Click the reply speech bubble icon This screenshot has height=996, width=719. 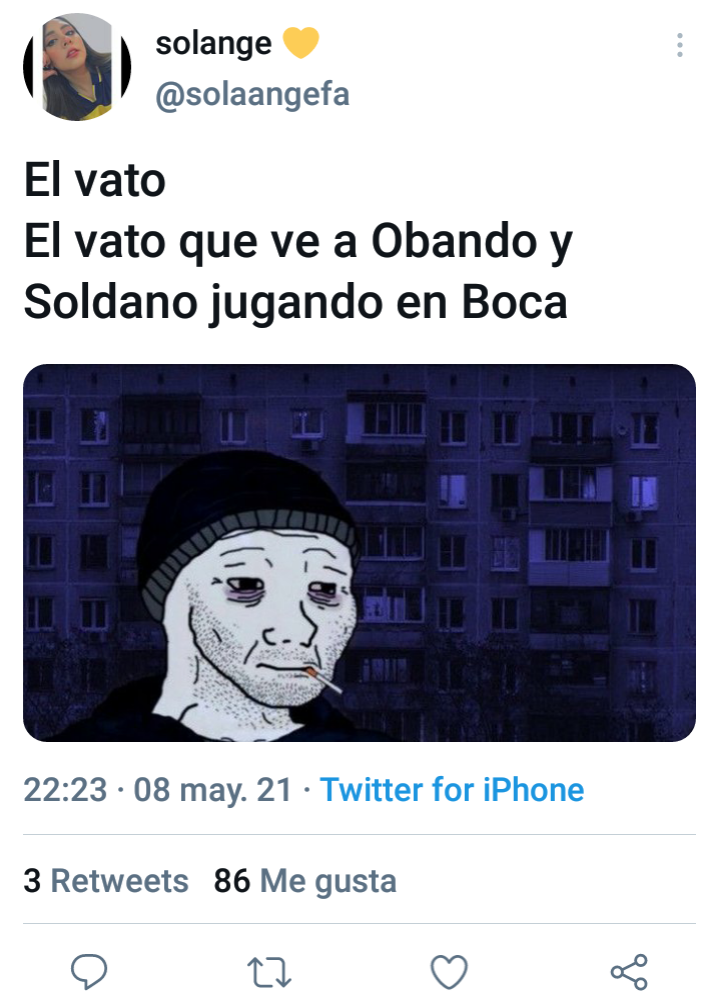pyautogui.click(x=89, y=971)
